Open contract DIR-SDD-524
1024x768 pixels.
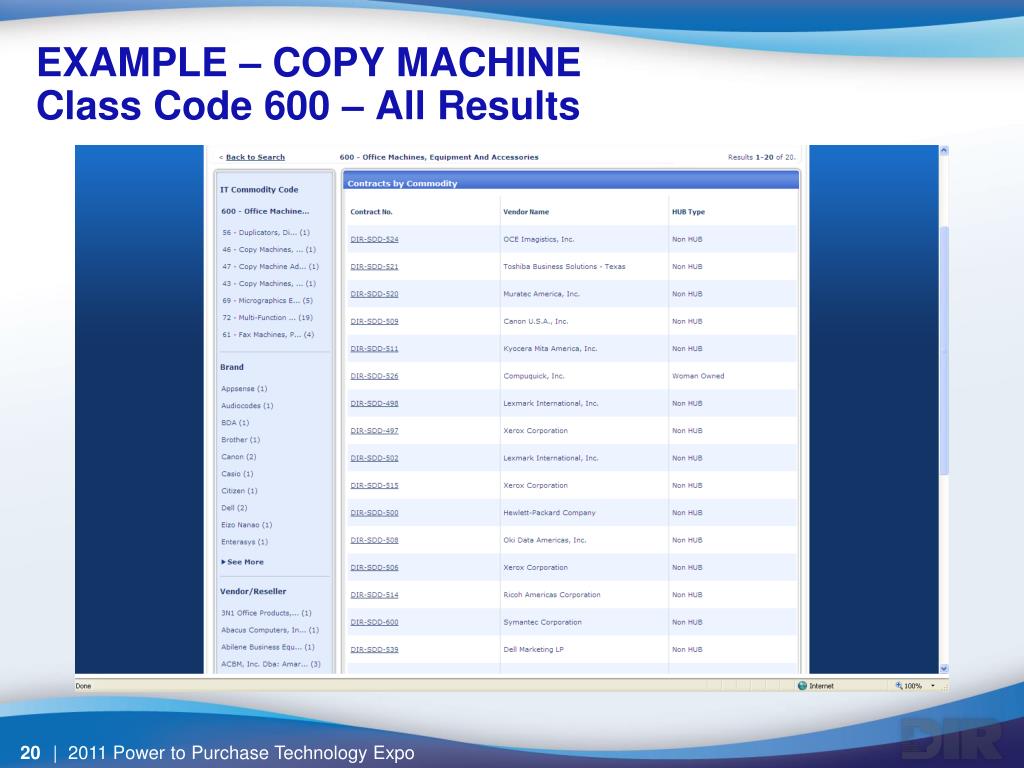pyautogui.click(x=374, y=239)
